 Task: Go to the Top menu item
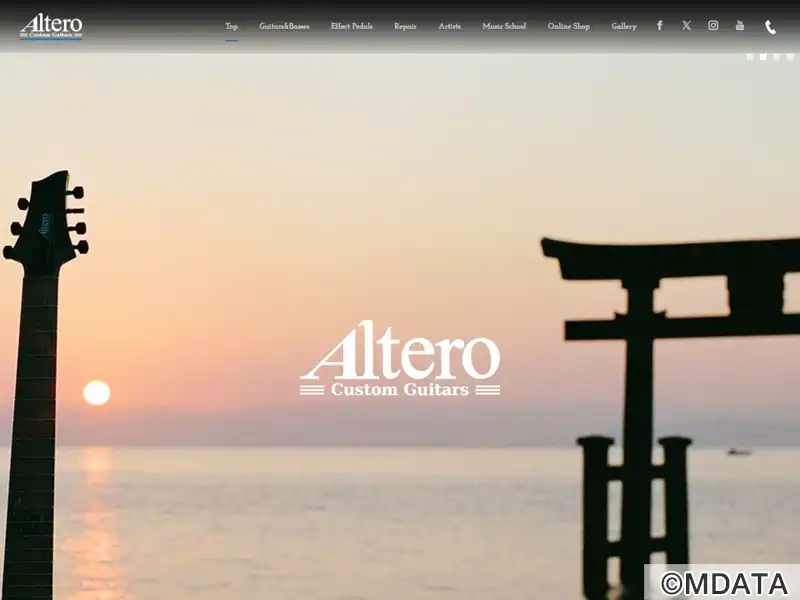(232, 26)
